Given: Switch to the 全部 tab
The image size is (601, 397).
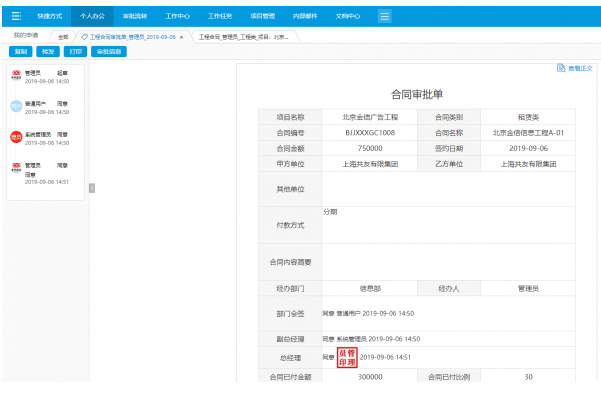Looking at the screenshot, I should [63, 37].
